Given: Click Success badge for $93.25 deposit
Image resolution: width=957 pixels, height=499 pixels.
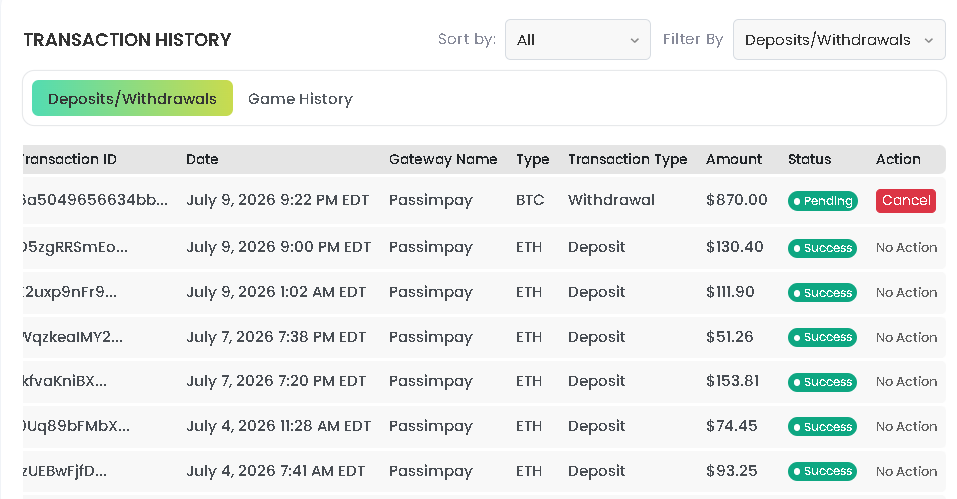Looking at the screenshot, I should tap(823, 471).
